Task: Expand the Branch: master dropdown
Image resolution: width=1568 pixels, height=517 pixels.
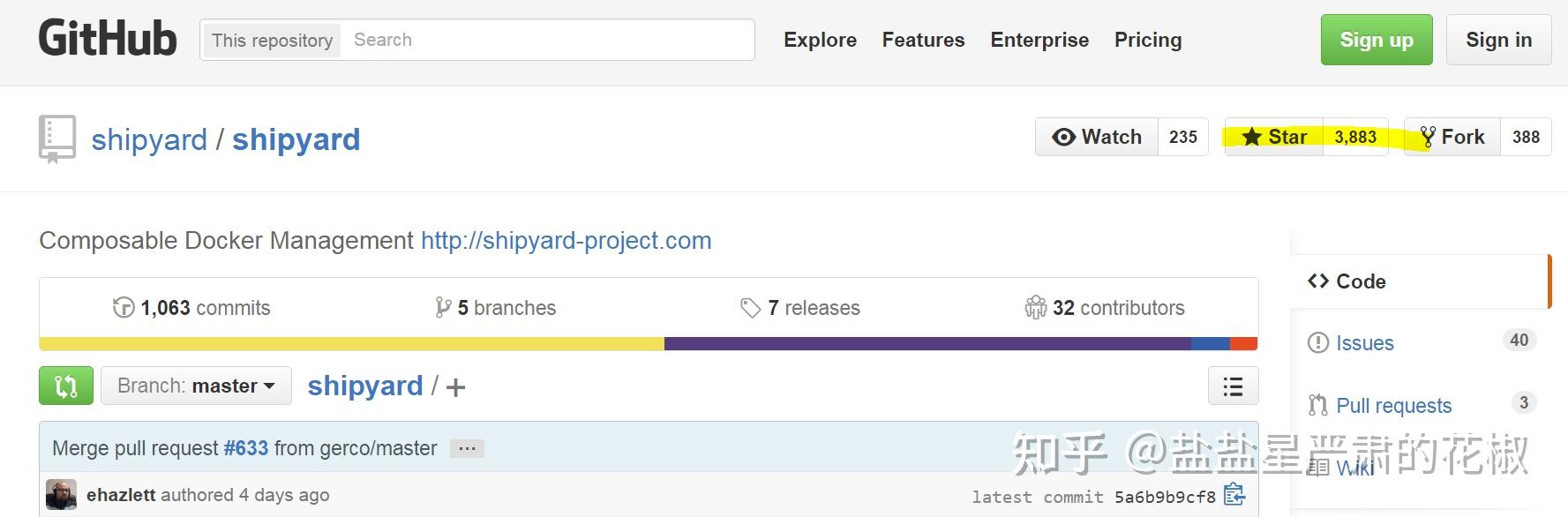Action: (x=196, y=386)
